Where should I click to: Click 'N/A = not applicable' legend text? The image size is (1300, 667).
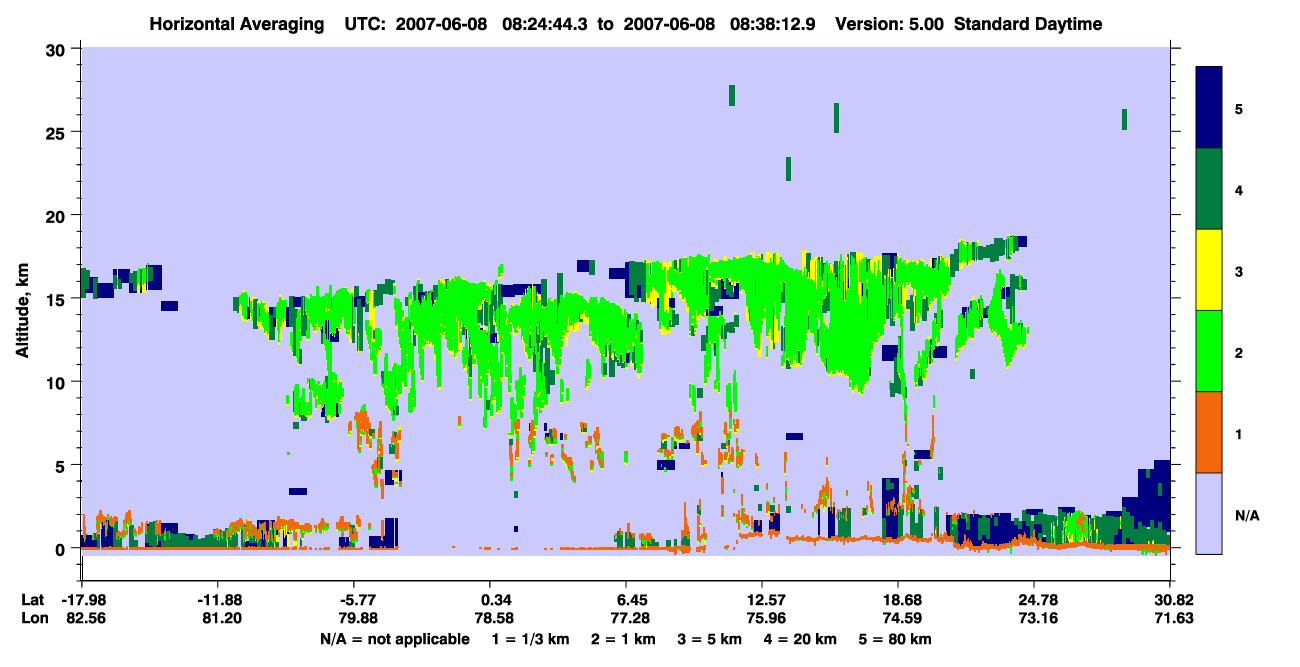pyautogui.click(x=394, y=638)
